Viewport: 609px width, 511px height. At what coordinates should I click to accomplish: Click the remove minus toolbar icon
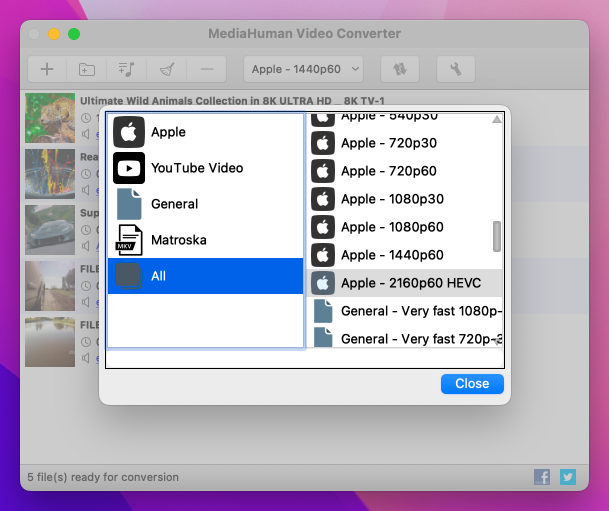click(206, 69)
